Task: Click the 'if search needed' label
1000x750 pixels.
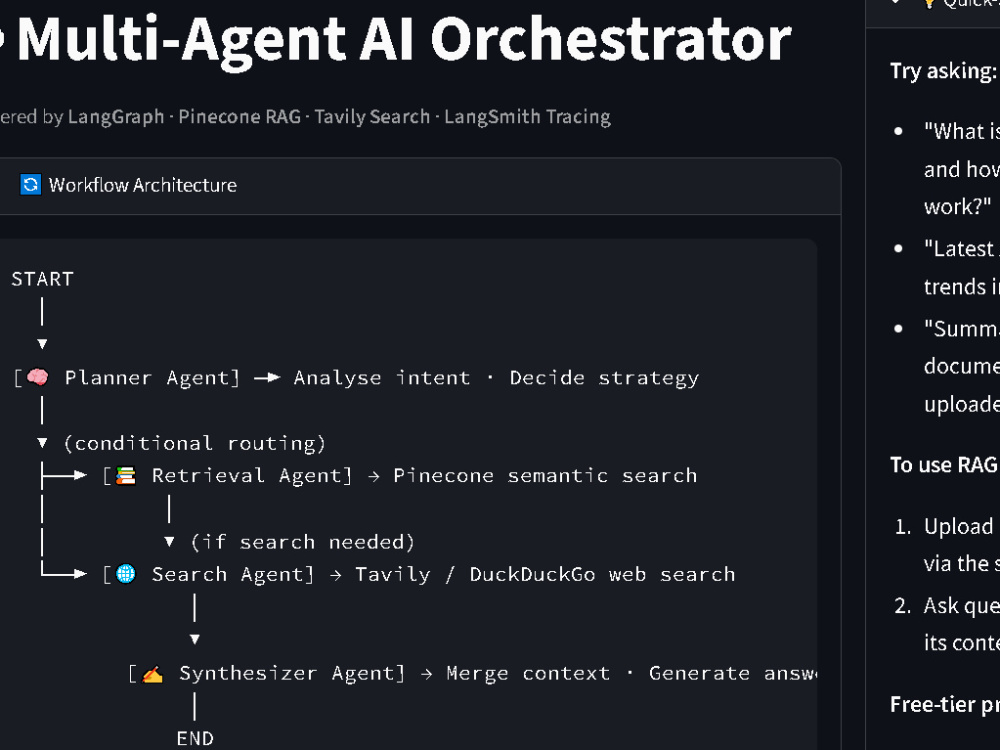Action: (x=302, y=542)
